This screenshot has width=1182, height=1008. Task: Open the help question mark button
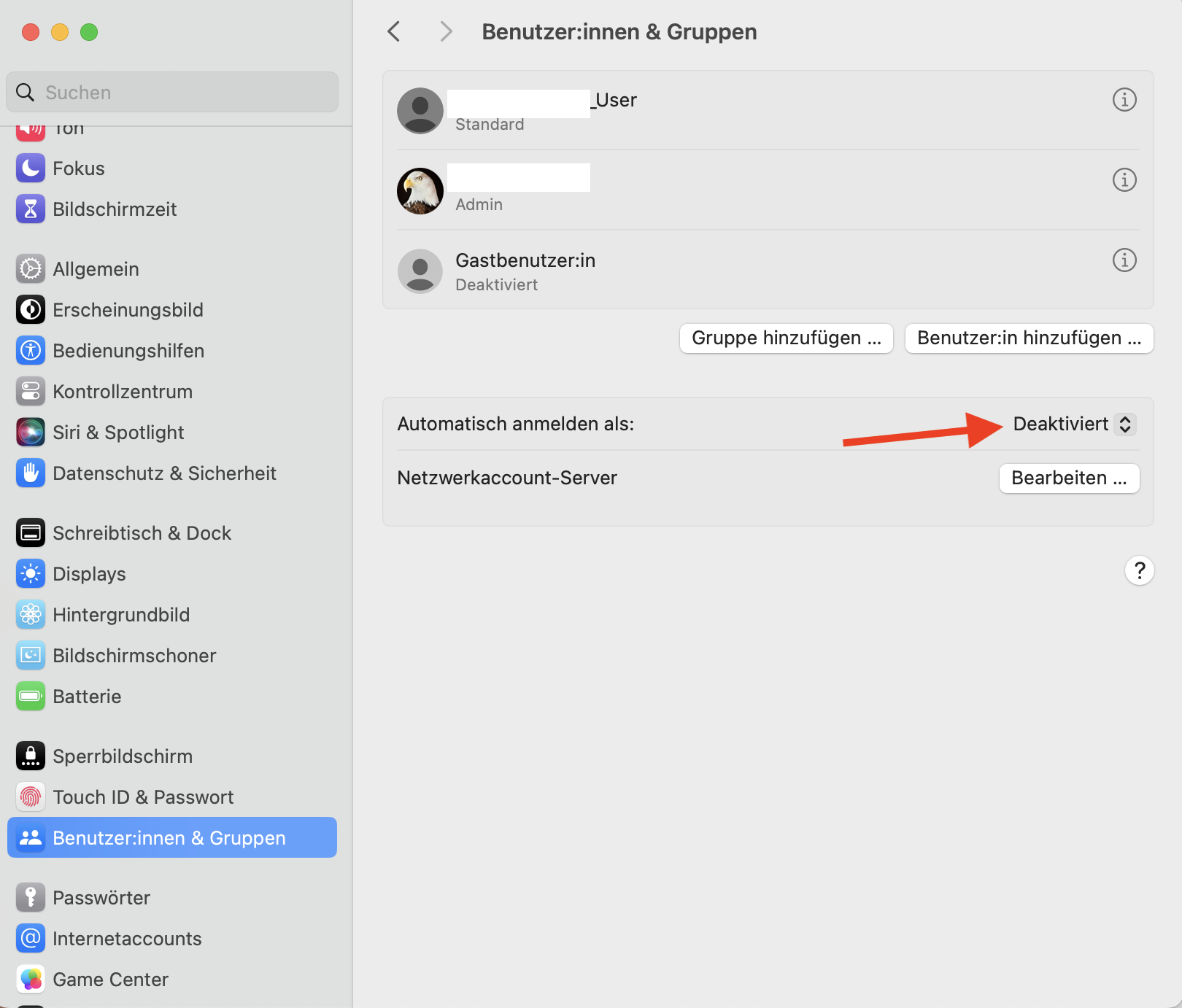point(1140,570)
